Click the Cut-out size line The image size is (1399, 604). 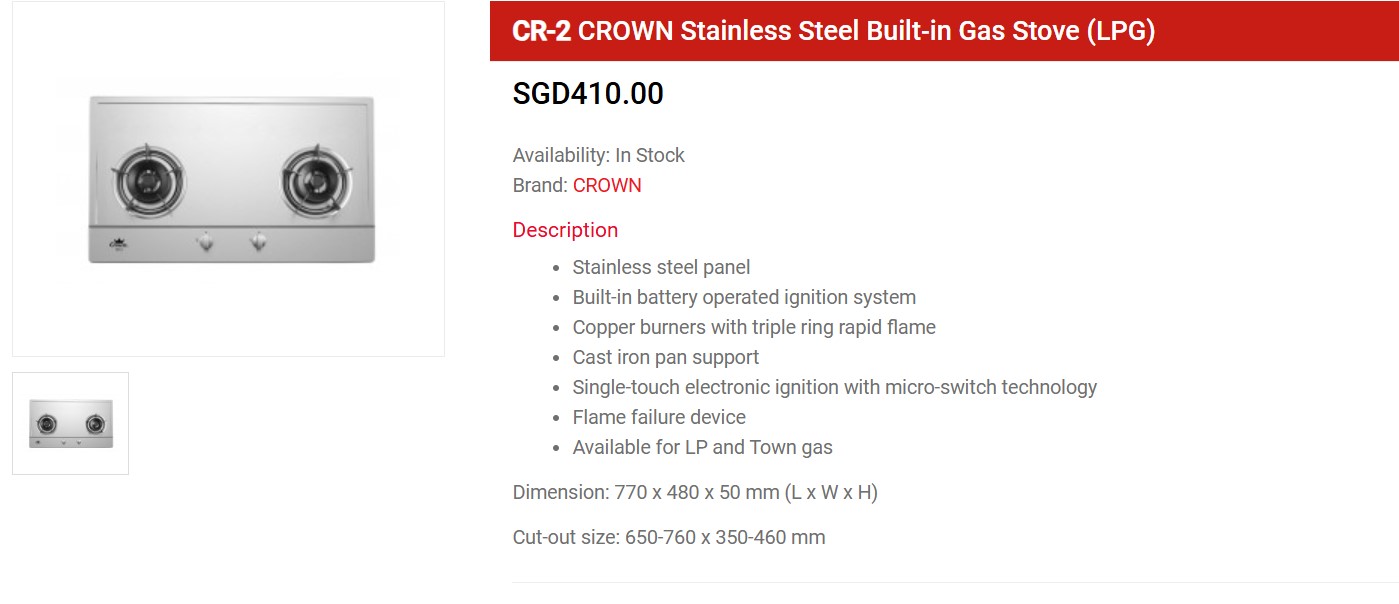[669, 537]
